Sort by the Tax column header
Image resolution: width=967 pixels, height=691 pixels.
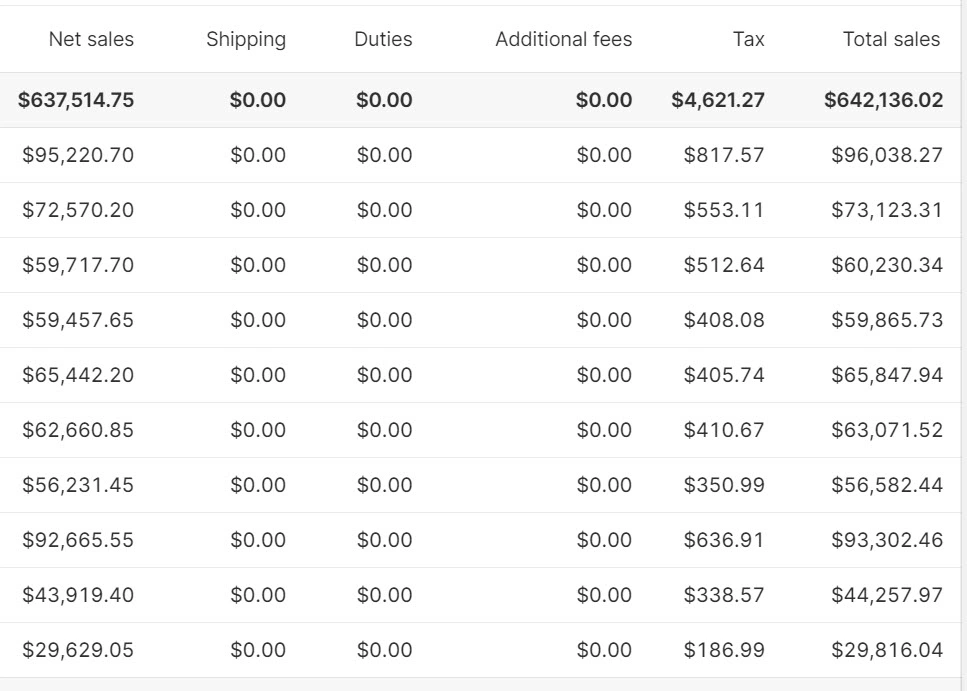pos(748,40)
